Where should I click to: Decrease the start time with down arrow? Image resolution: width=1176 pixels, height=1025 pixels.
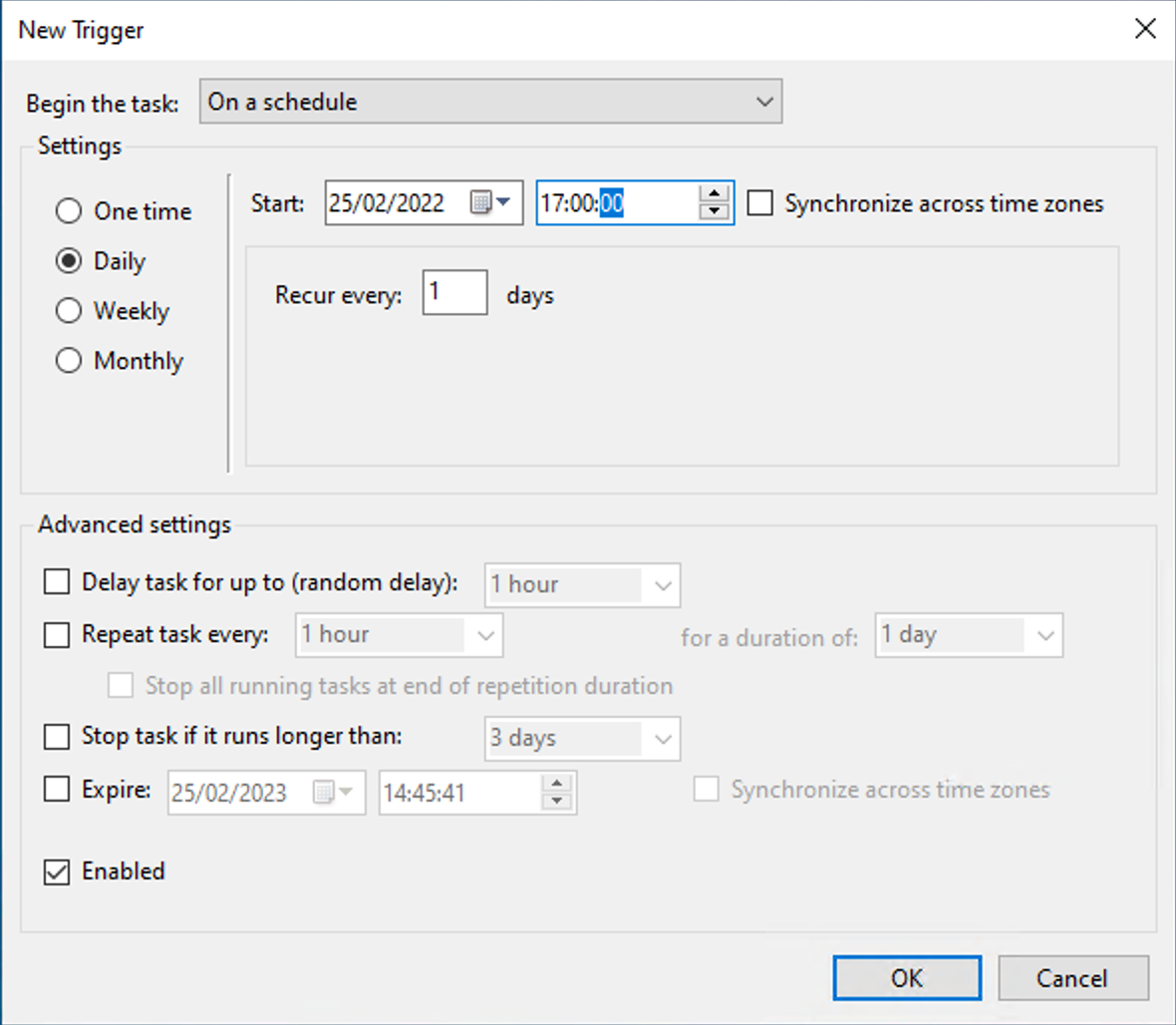pos(714,210)
